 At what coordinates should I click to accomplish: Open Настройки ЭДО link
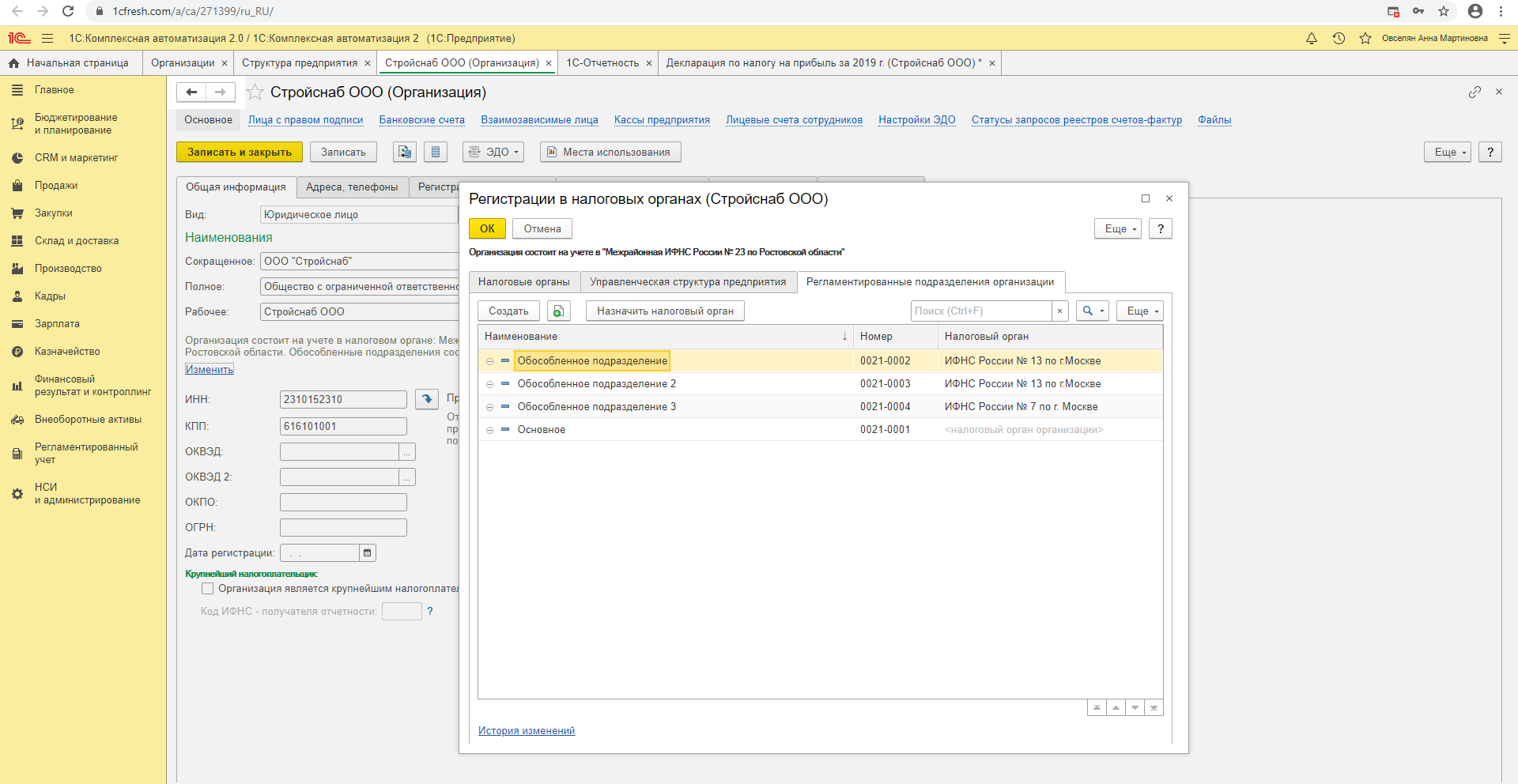pos(917,120)
